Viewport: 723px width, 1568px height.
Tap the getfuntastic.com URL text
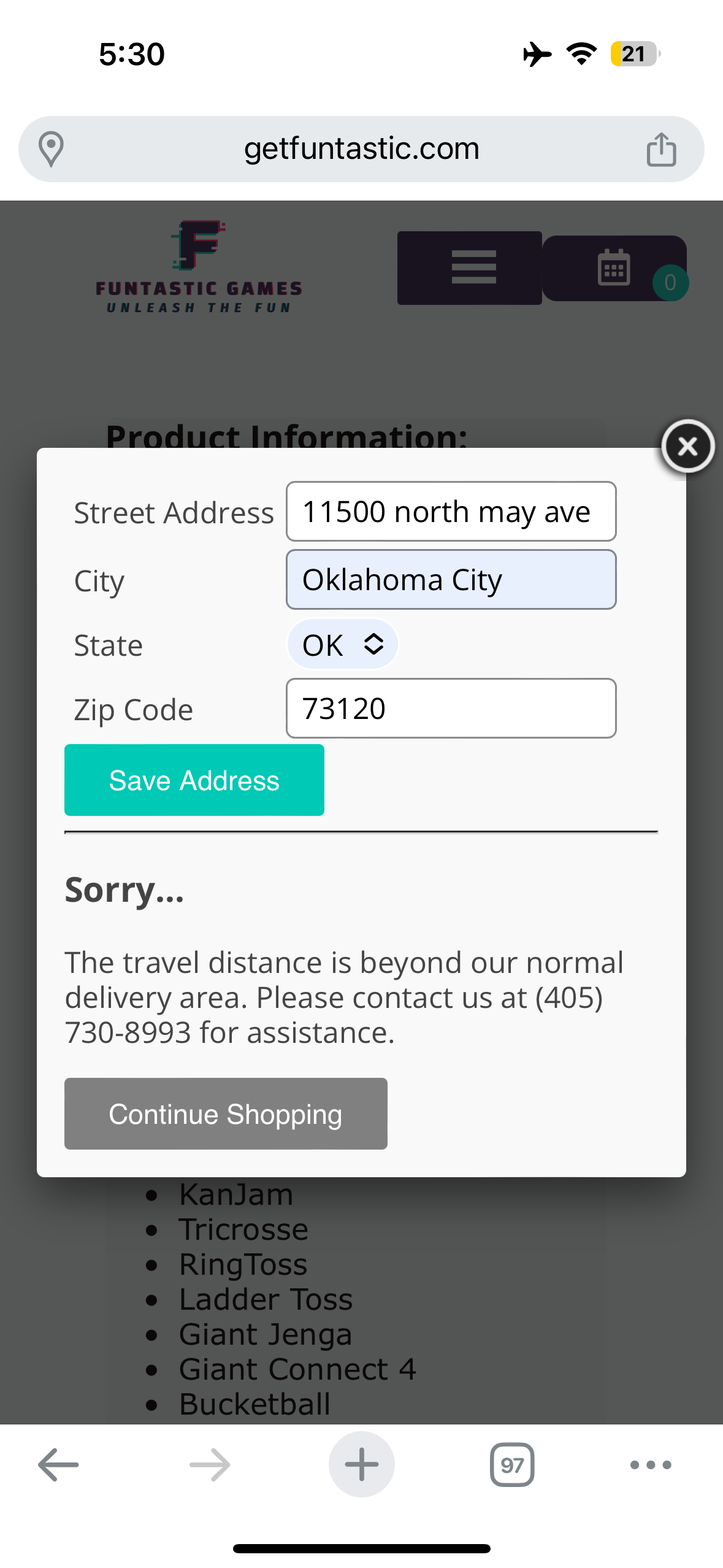coord(361,149)
